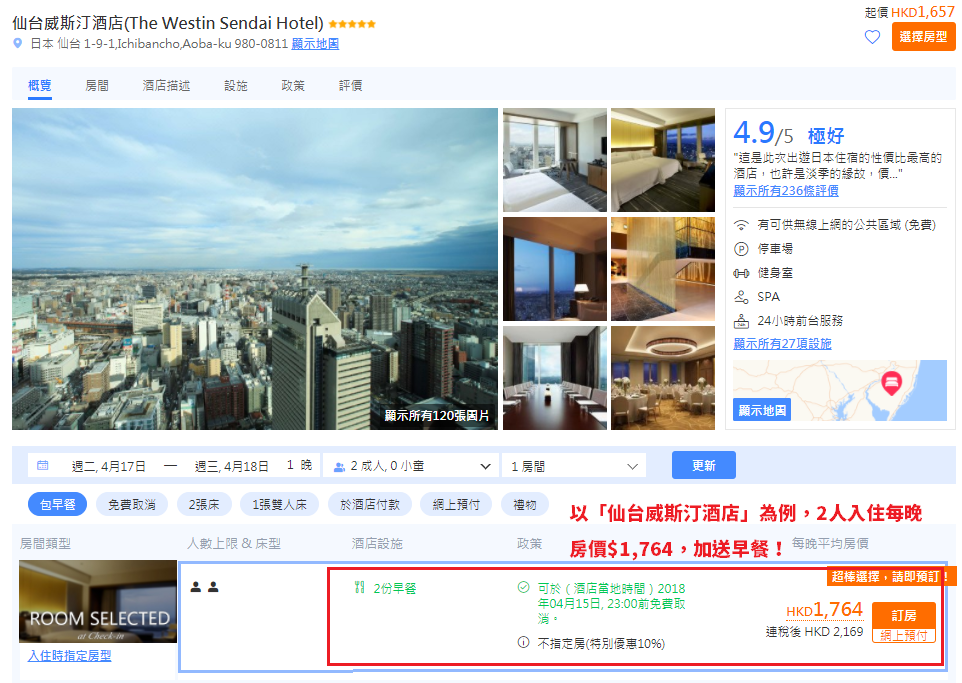The height and width of the screenshot is (683, 962).
Task: Toggle the 禮物 filter chip
Action: tap(525, 504)
